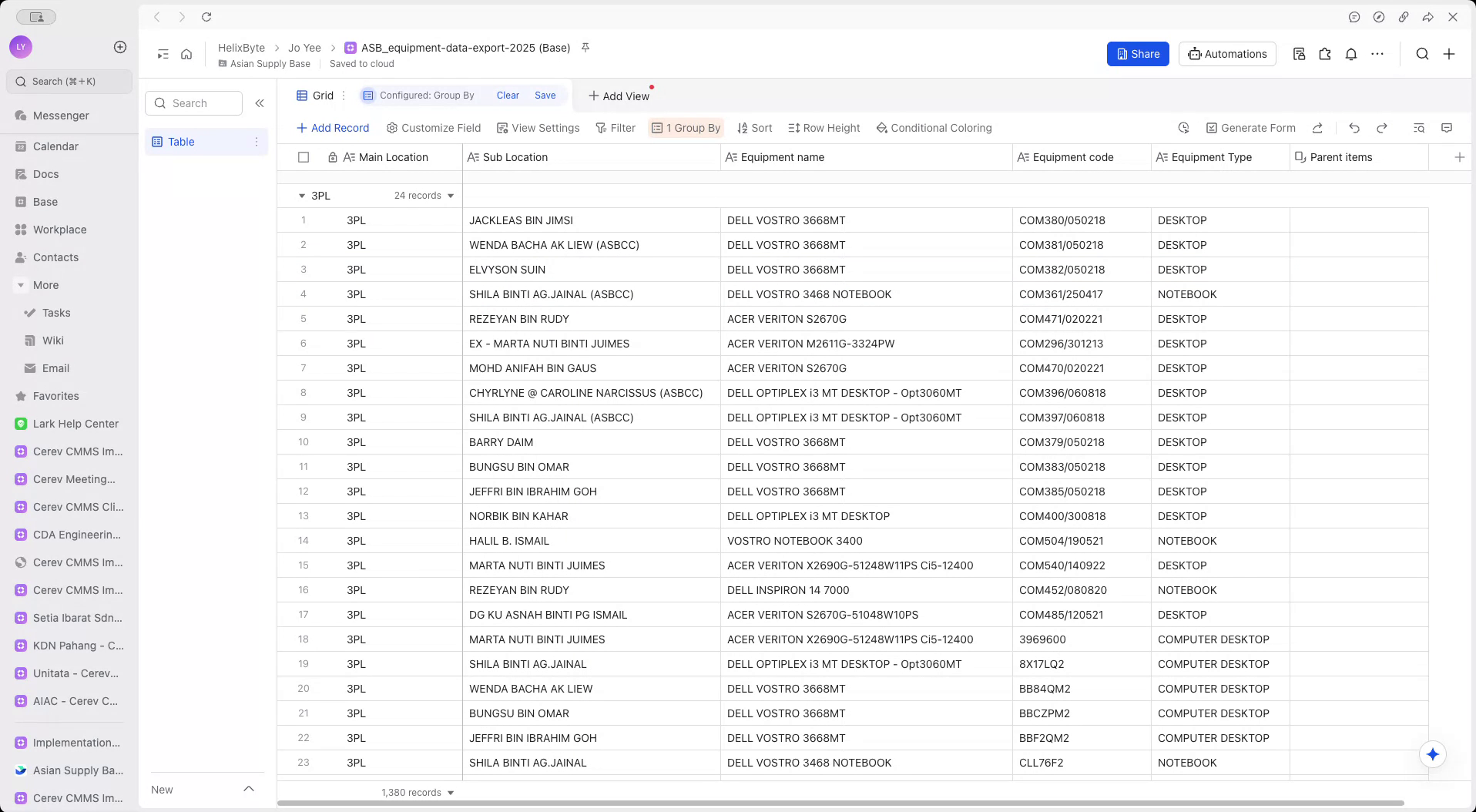Unpin the ASB_equipment-data-export-2025 tab
The image size is (1476, 812).
point(585,47)
